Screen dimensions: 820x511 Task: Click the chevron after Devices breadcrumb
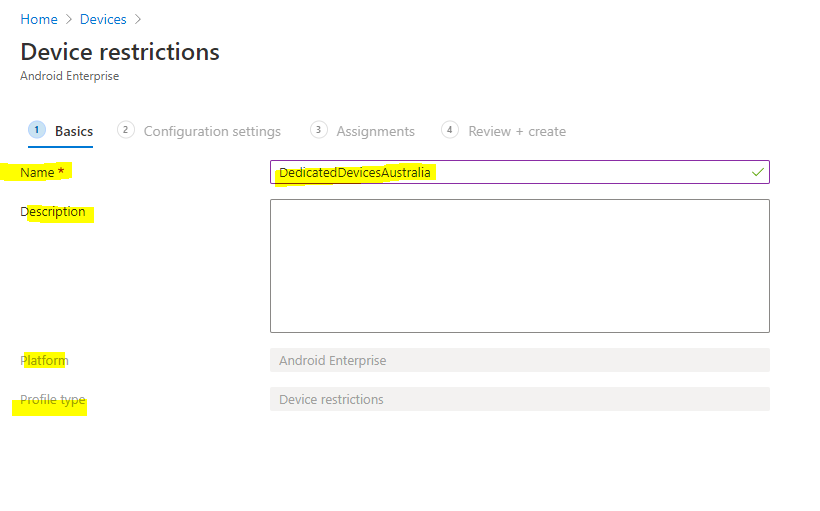pyautogui.click(x=137, y=20)
